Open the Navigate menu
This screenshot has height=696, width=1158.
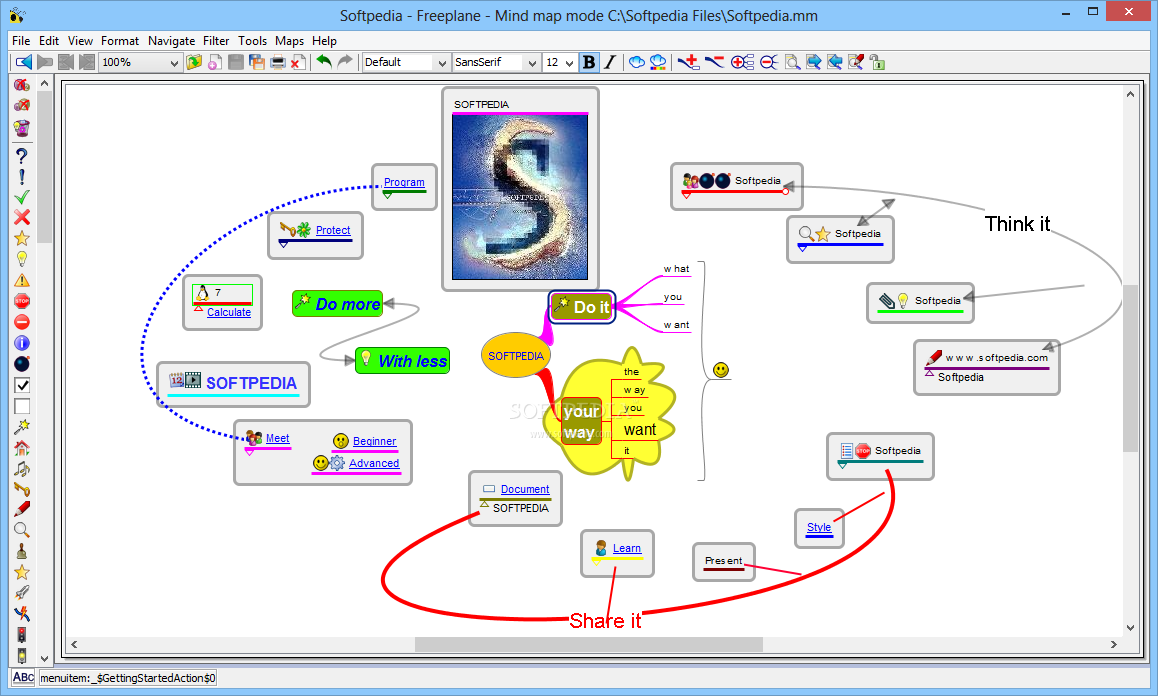click(171, 41)
